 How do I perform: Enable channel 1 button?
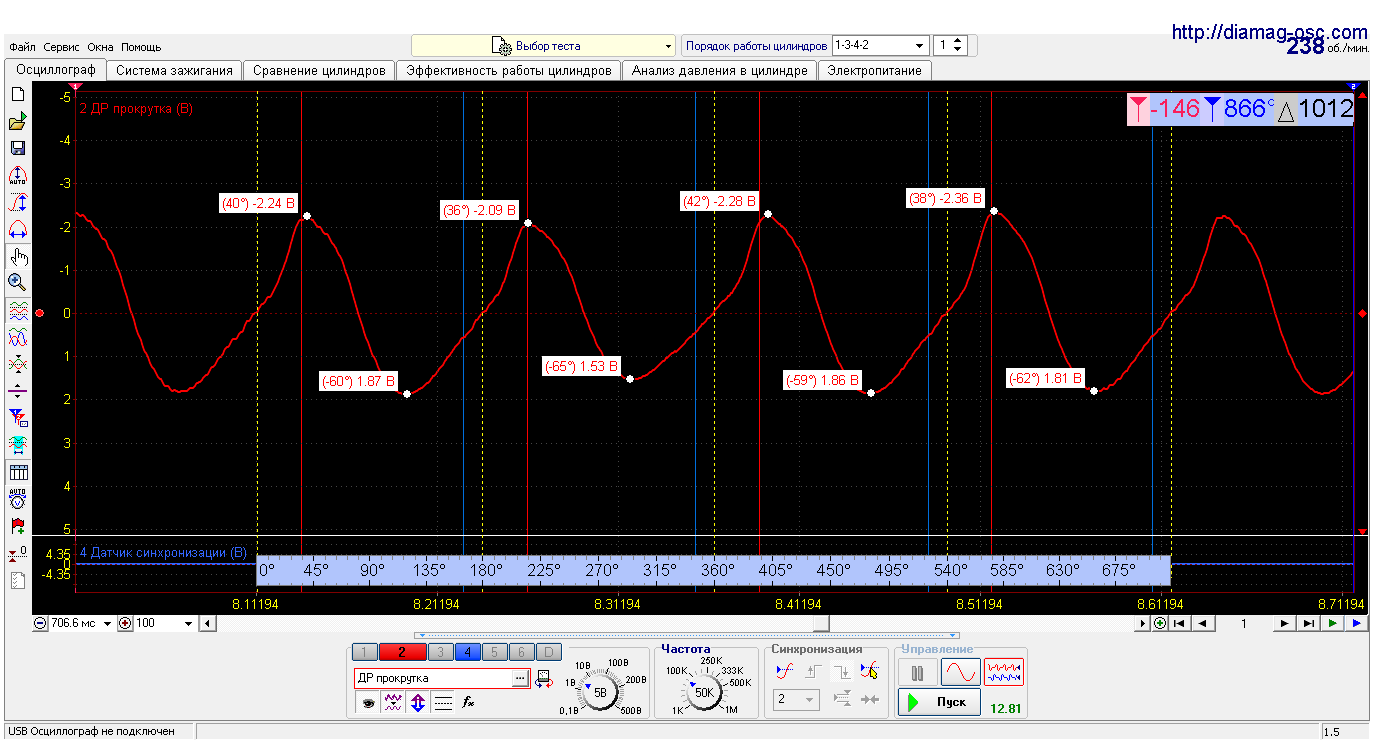click(365, 652)
